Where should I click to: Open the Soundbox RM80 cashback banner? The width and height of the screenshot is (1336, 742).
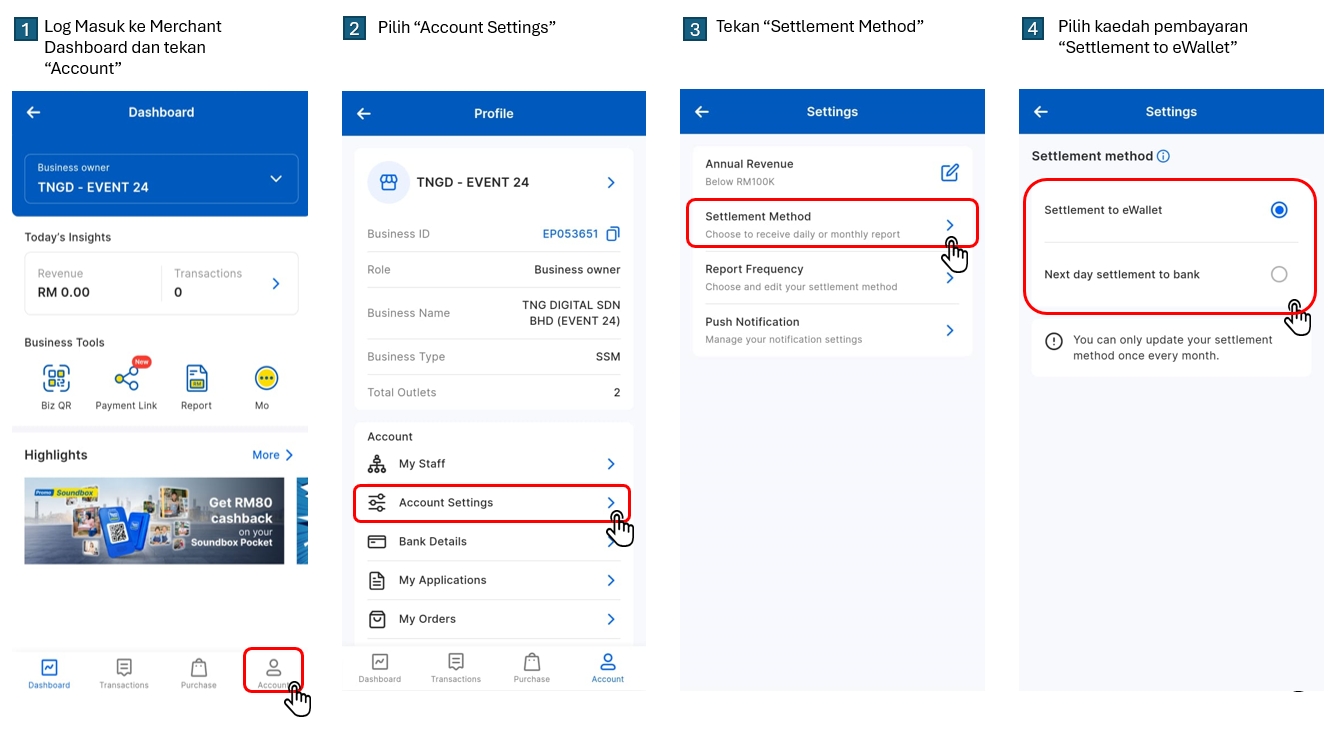[154, 520]
